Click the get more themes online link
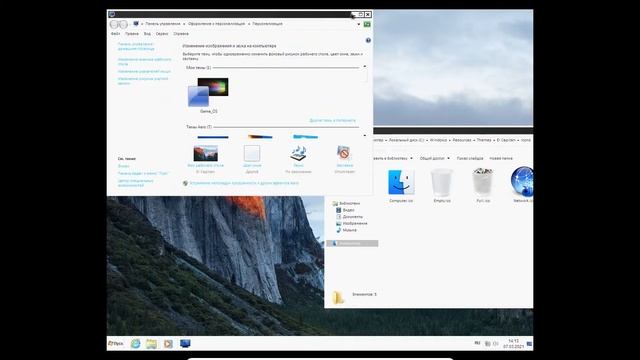 [x=332, y=120]
